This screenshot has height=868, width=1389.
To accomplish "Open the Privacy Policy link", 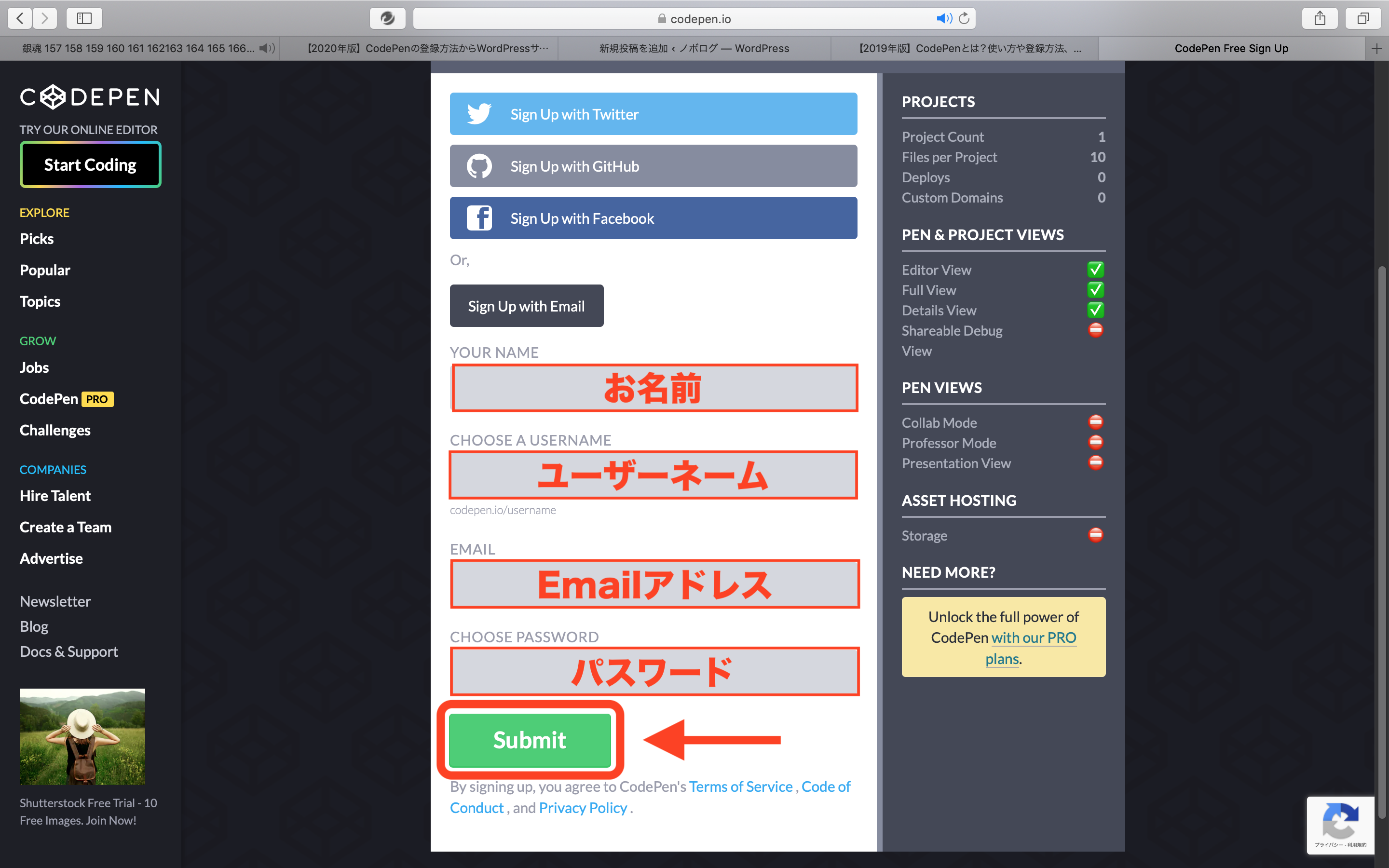I will (583, 808).
